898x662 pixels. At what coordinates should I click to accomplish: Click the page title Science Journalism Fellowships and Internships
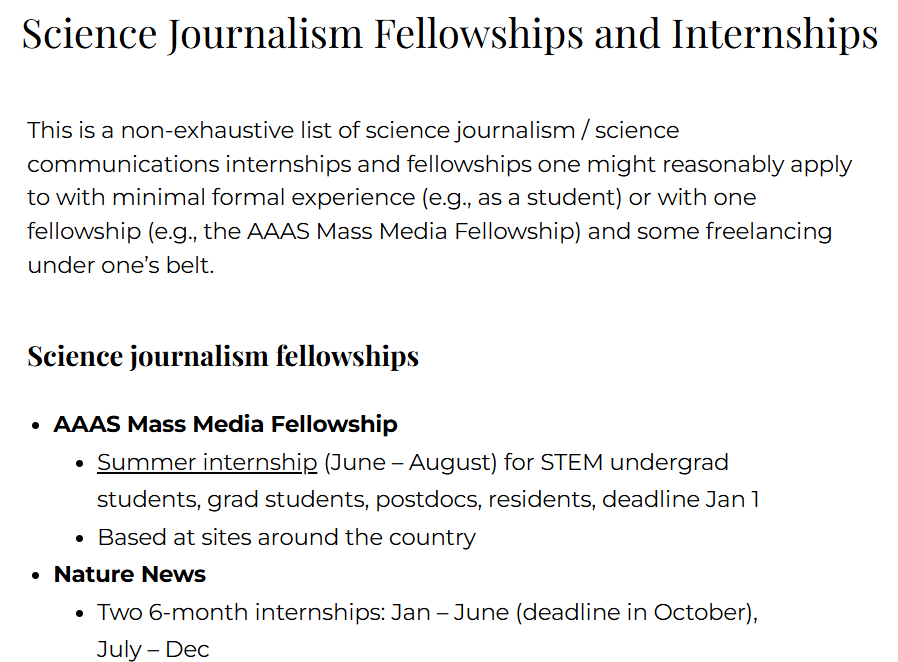[x=449, y=34]
